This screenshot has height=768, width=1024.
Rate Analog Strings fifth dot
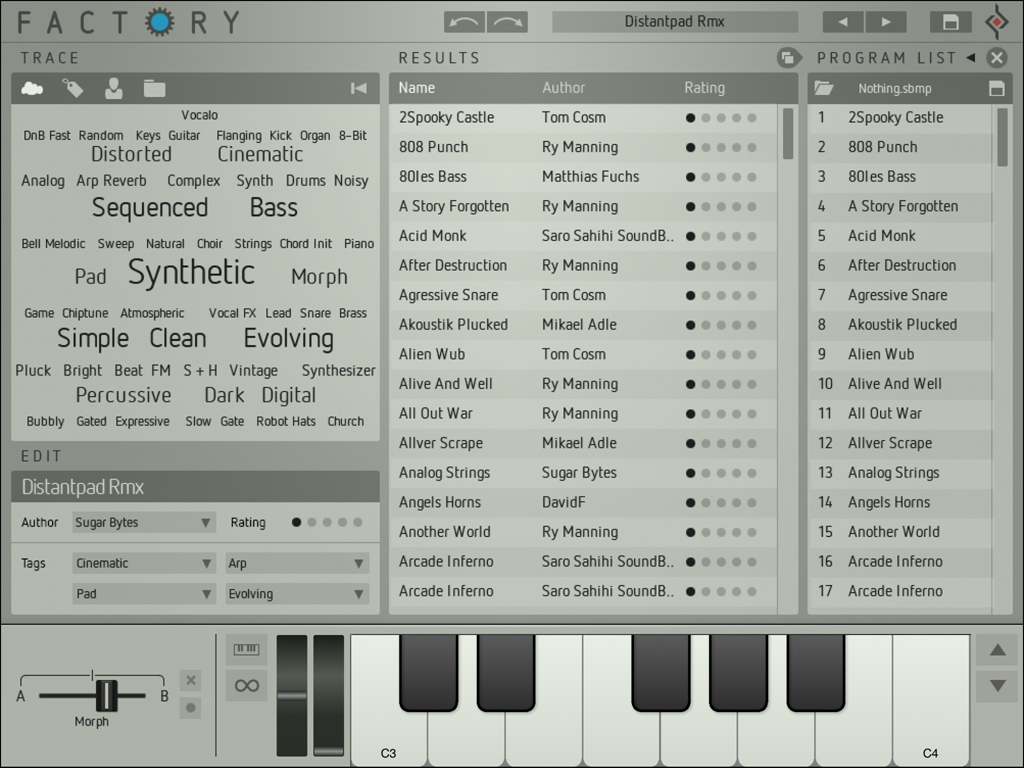[752, 473]
